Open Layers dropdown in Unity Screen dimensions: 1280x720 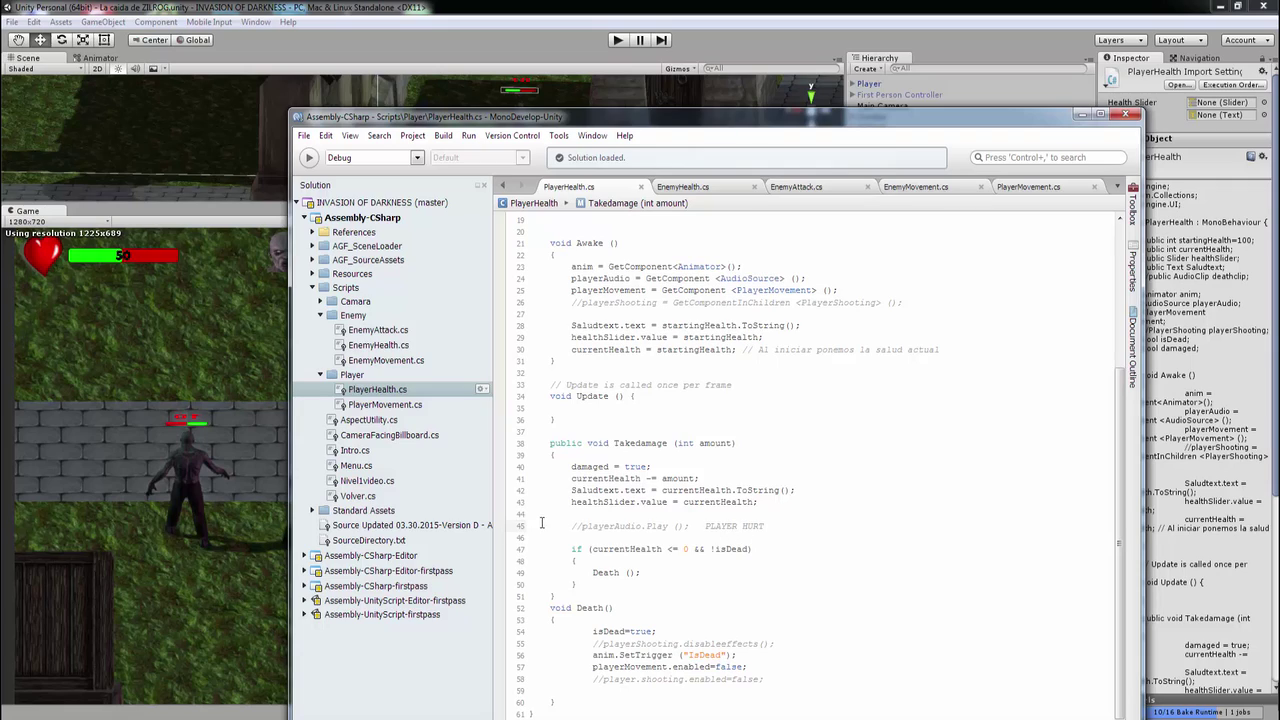tap(1120, 40)
